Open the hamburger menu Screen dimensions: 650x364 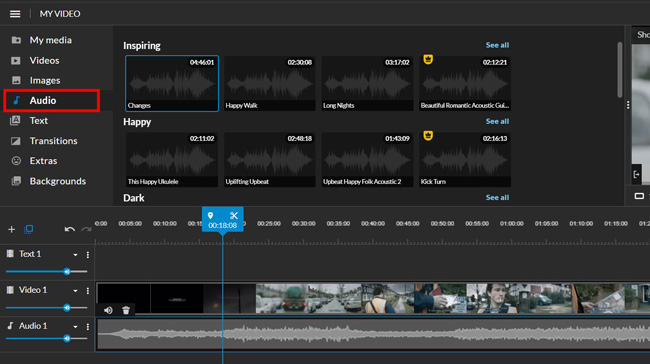pyautogui.click(x=15, y=14)
